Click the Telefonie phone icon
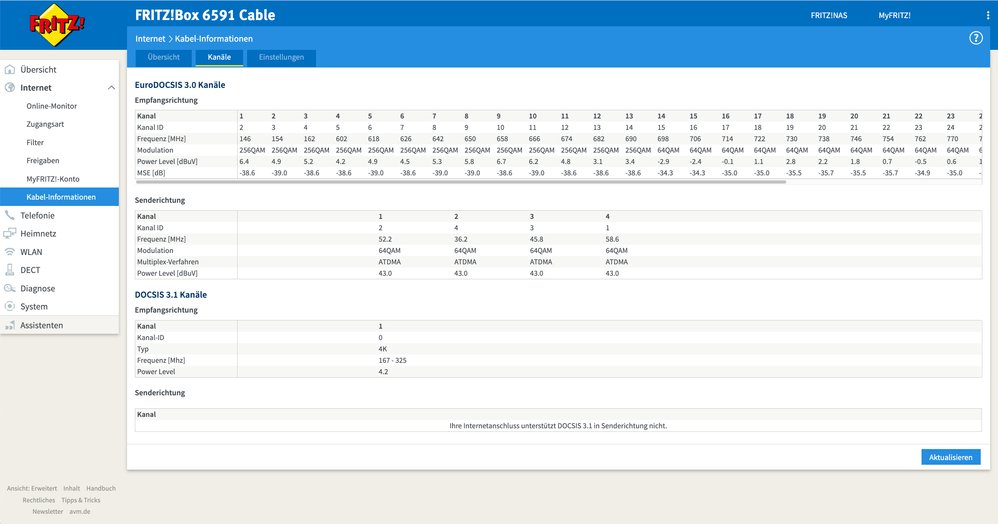Image resolution: width=998 pixels, height=524 pixels. pos(10,215)
